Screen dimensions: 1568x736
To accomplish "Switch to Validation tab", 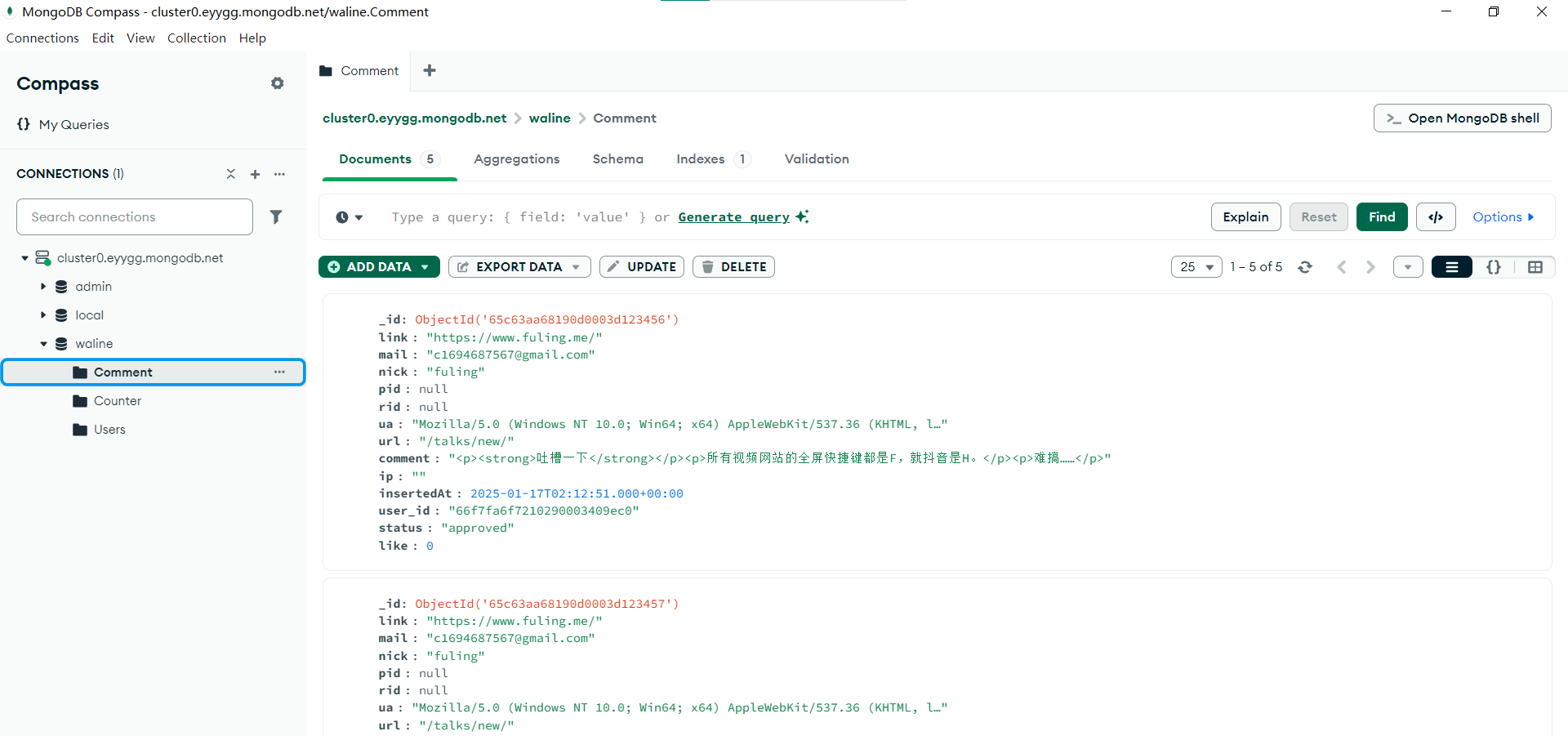I will [817, 159].
